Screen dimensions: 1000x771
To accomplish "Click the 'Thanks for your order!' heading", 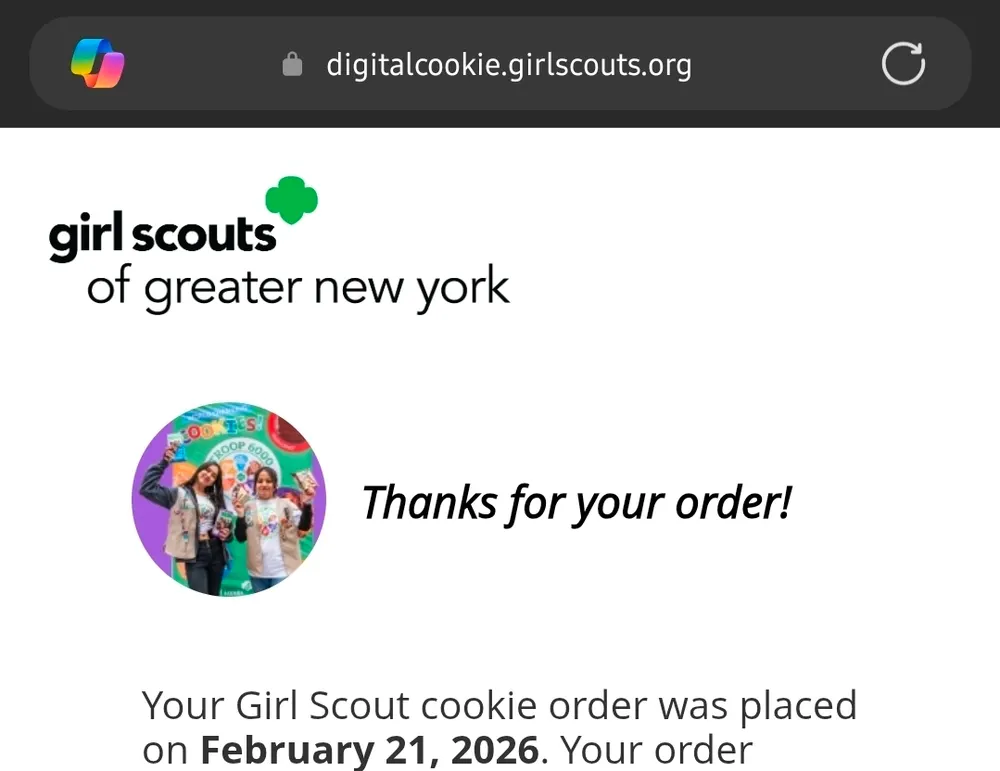I will (577, 504).
